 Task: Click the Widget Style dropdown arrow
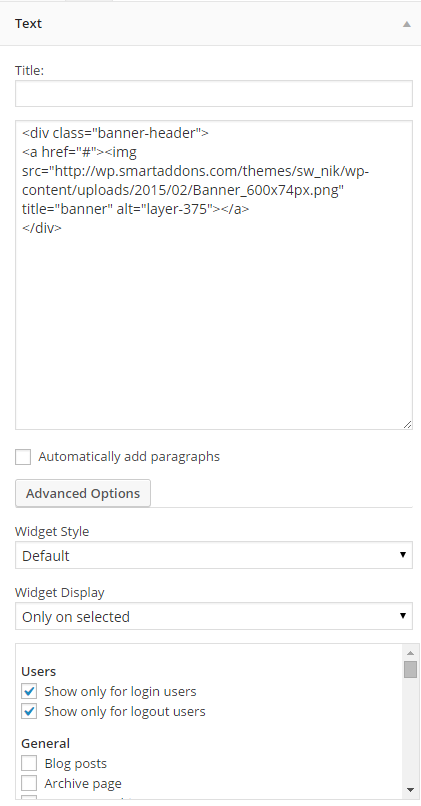[402, 555]
